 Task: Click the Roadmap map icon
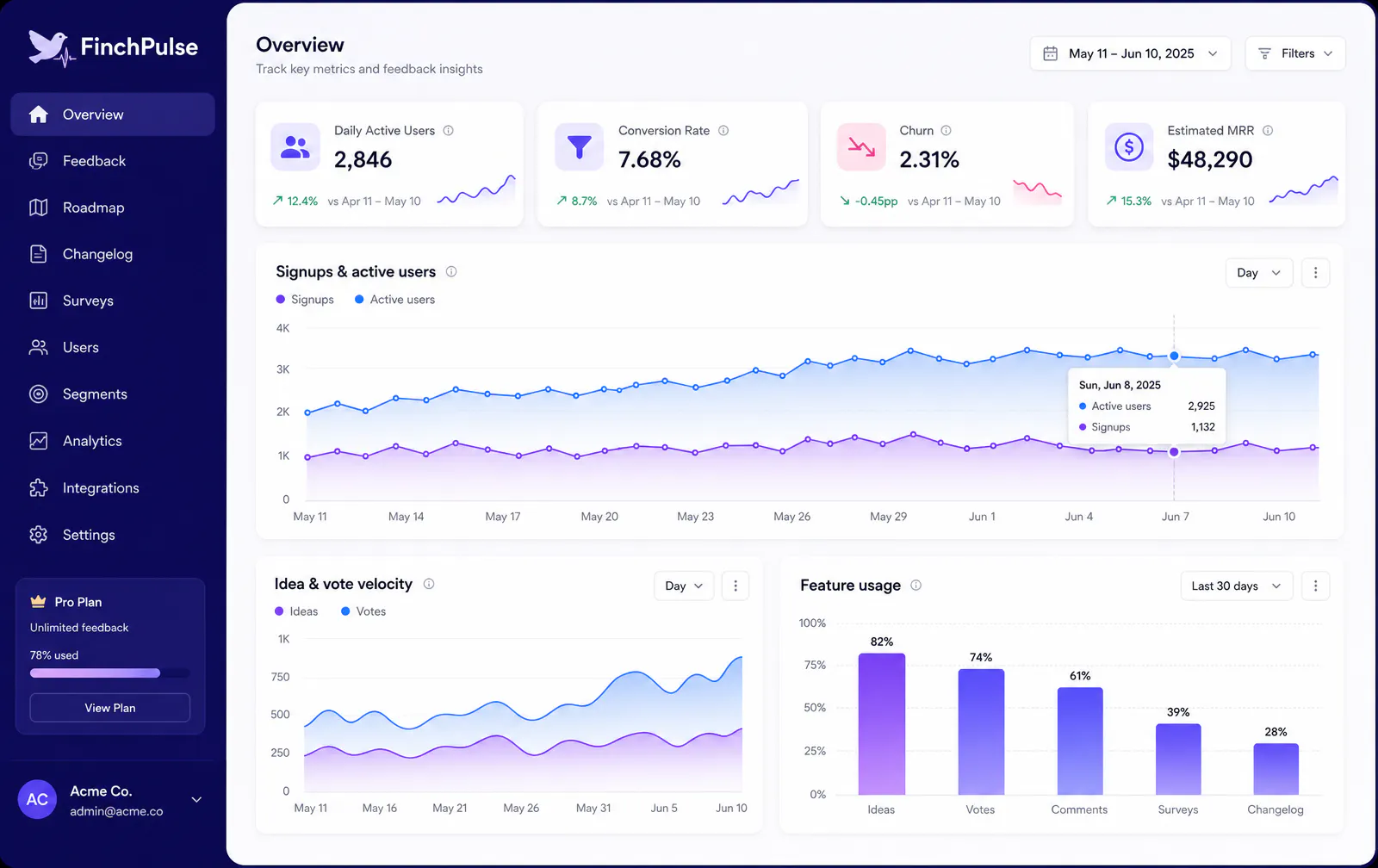38,208
